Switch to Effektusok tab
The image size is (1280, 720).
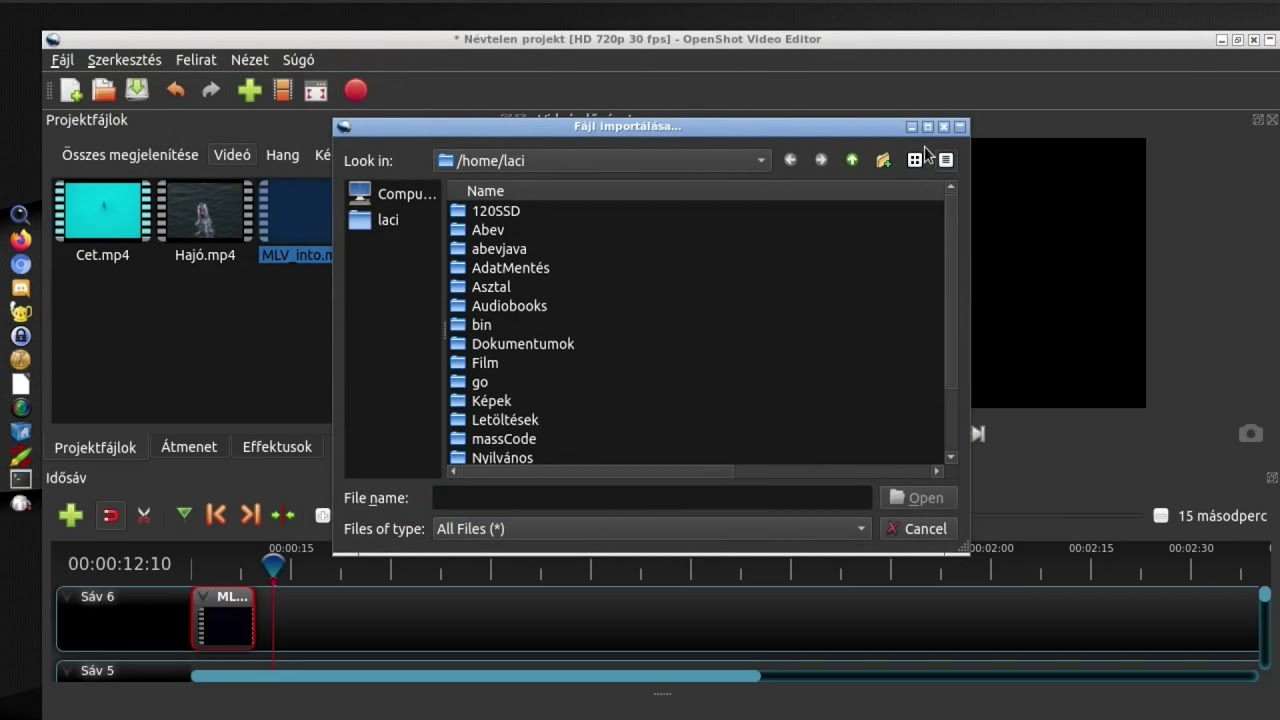tap(277, 447)
